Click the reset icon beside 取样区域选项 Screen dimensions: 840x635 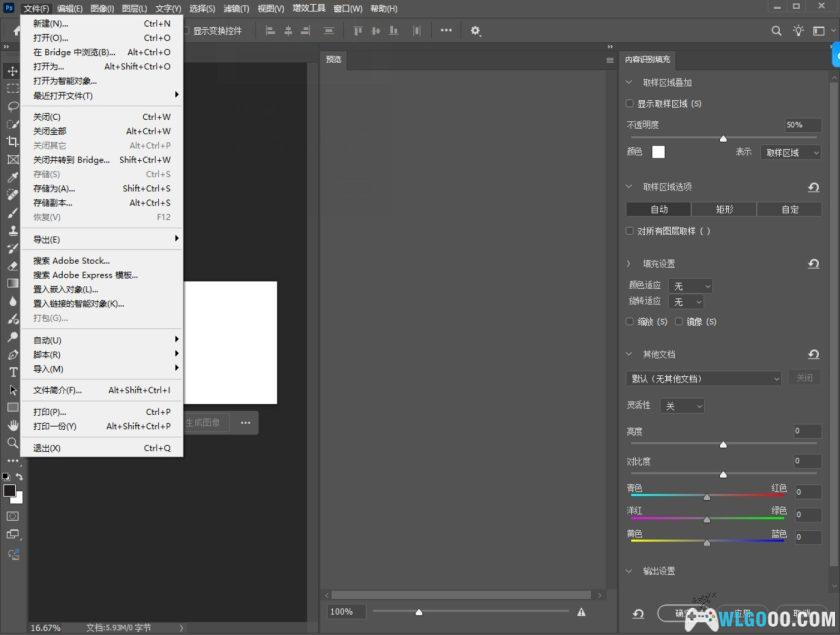815,188
